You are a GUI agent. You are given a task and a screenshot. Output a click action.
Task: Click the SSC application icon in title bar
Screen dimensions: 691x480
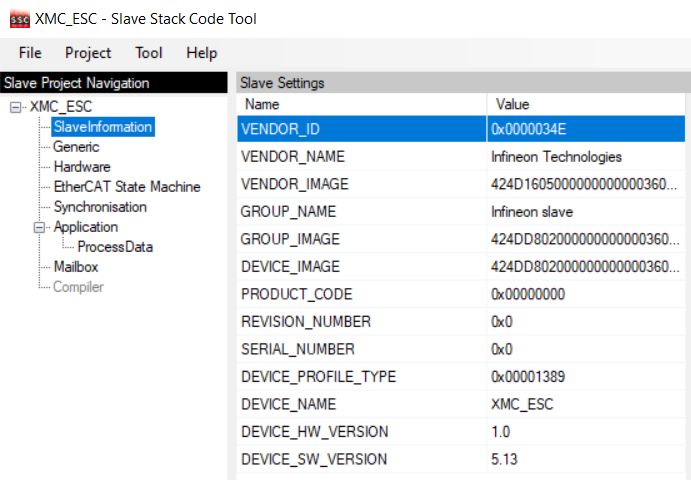pos(20,19)
